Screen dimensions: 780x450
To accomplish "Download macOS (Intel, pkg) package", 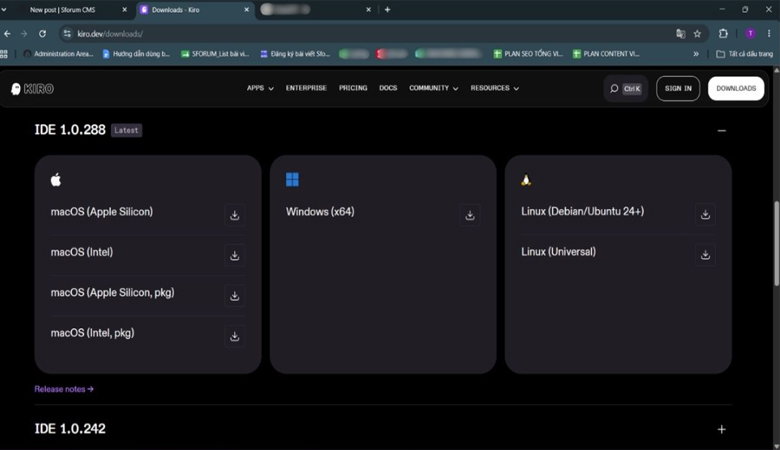I will coord(234,337).
